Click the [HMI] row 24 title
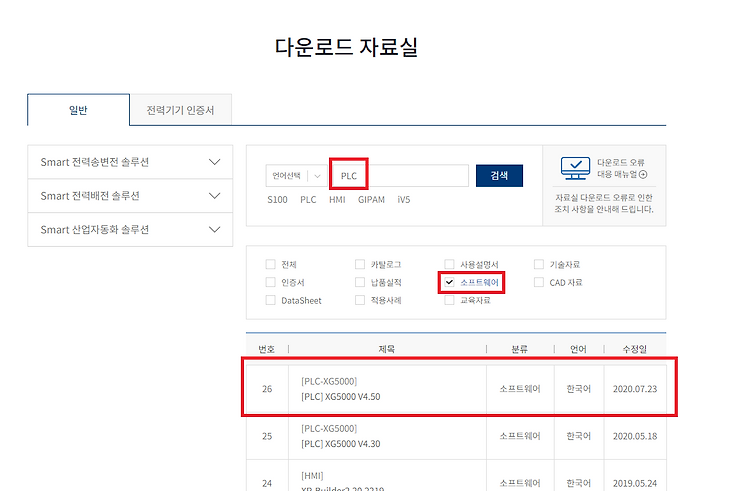This screenshot has width=750, height=491. click(312, 476)
